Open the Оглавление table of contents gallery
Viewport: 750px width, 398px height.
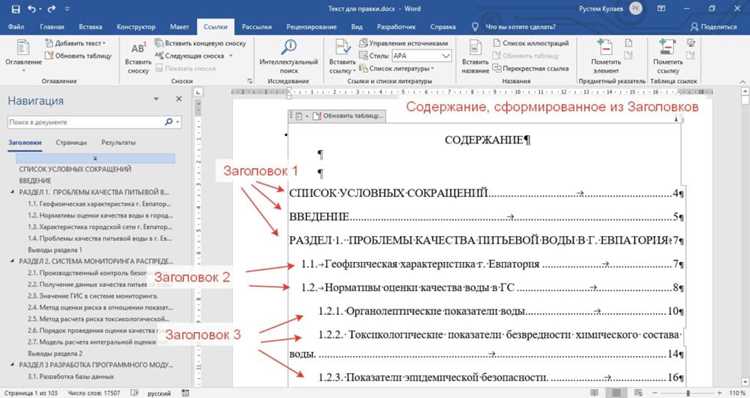tap(23, 55)
